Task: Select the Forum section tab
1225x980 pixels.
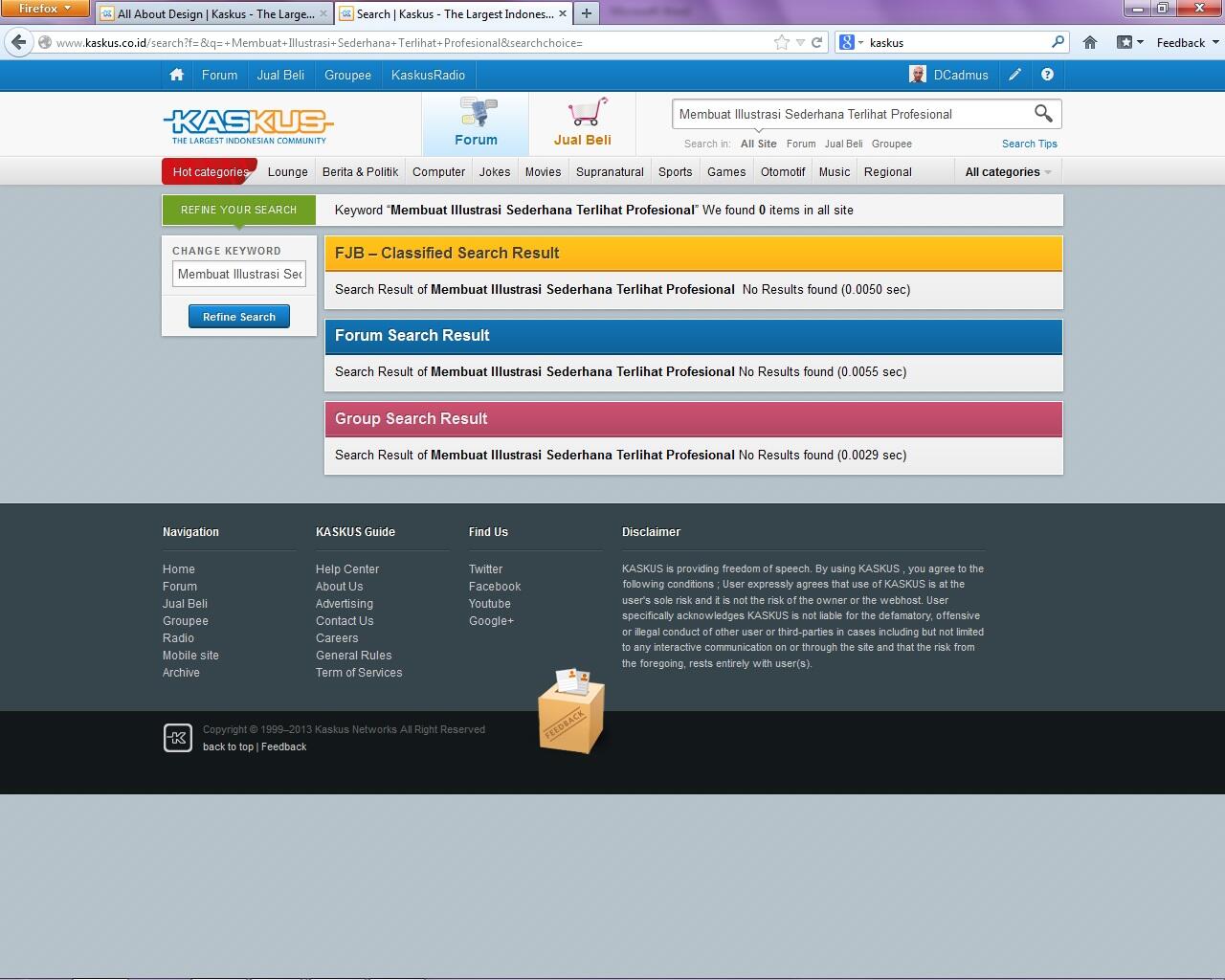Action: click(476, 123)
